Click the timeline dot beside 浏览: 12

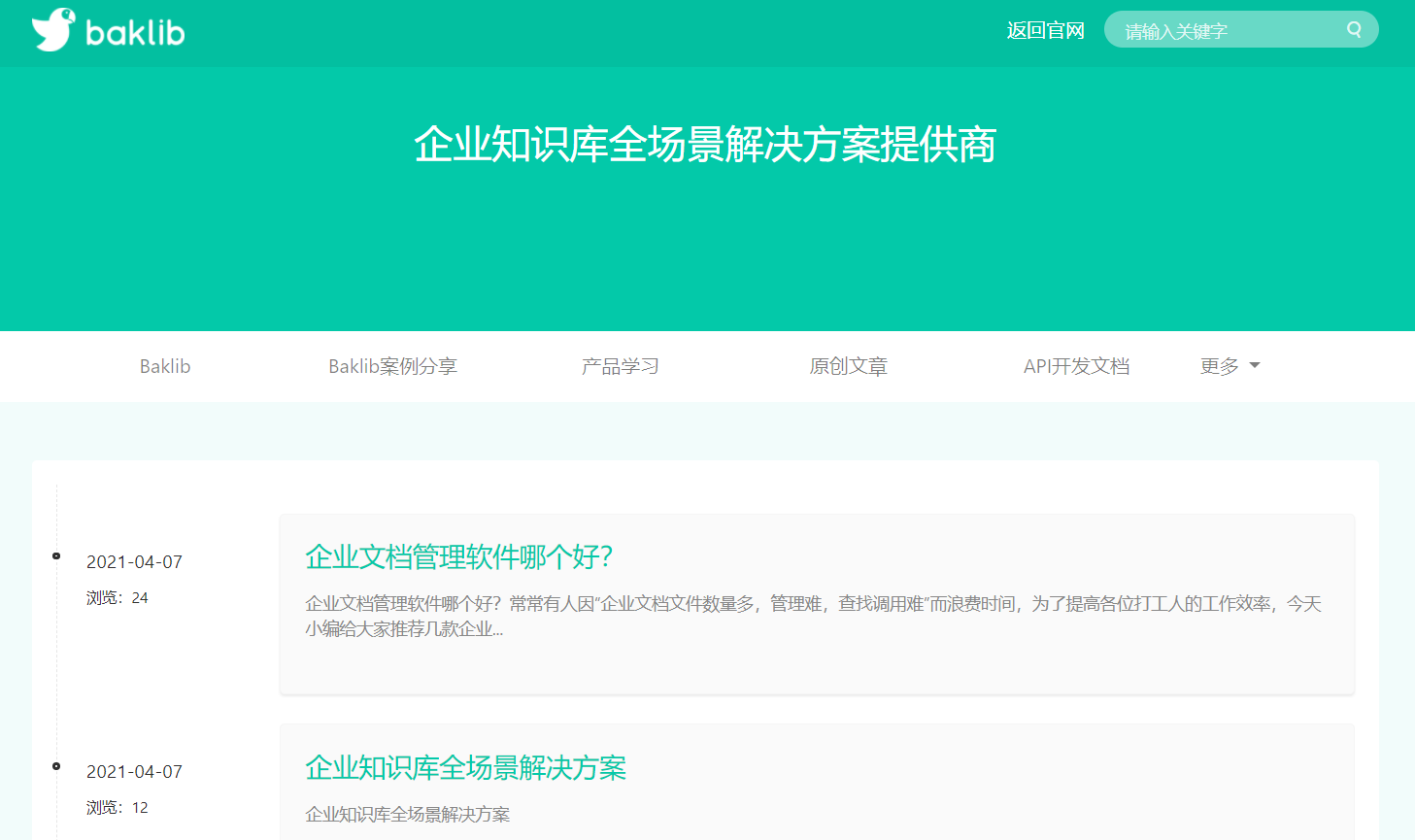56,766
